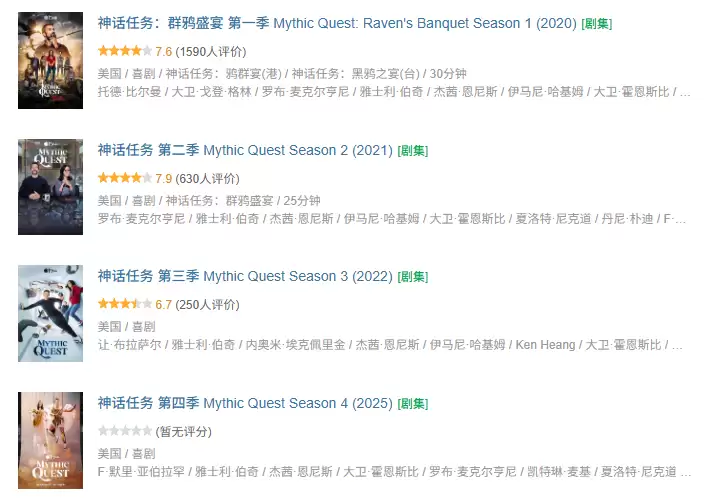The height and width of the screenshot is (501, 715).
Task: Click the 暂无评分 text for Season 4
Action: [x=184, y=431]
